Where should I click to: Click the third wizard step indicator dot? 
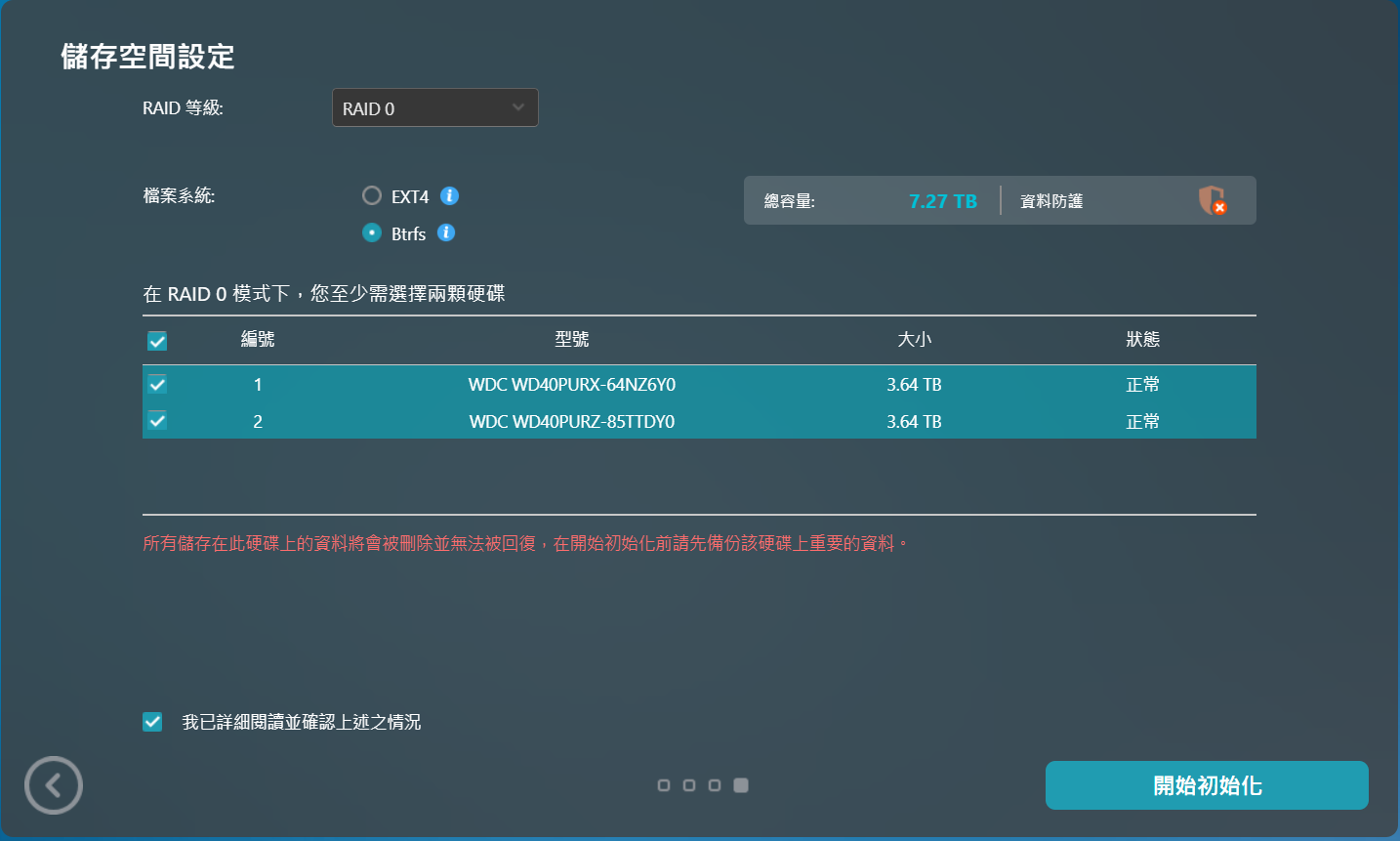715,785
